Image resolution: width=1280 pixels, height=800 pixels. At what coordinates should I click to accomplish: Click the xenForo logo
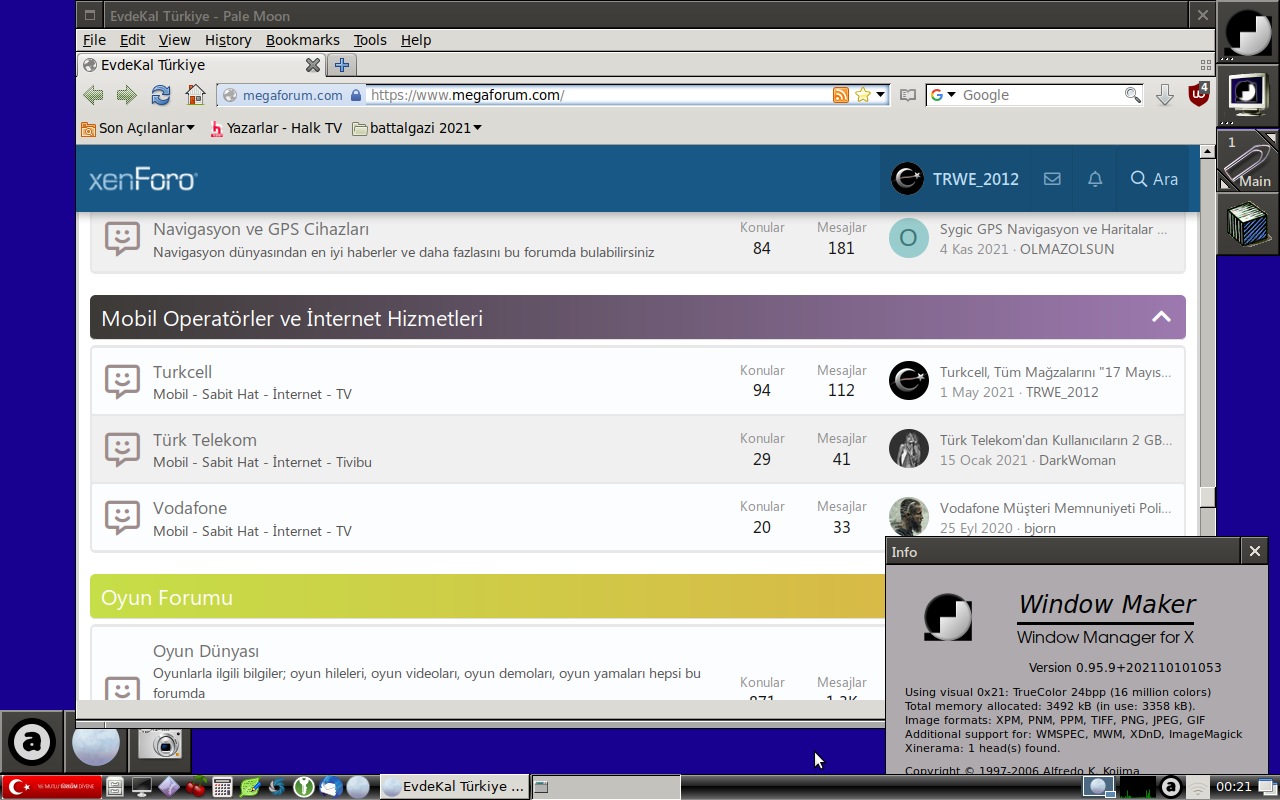(143, 180)
